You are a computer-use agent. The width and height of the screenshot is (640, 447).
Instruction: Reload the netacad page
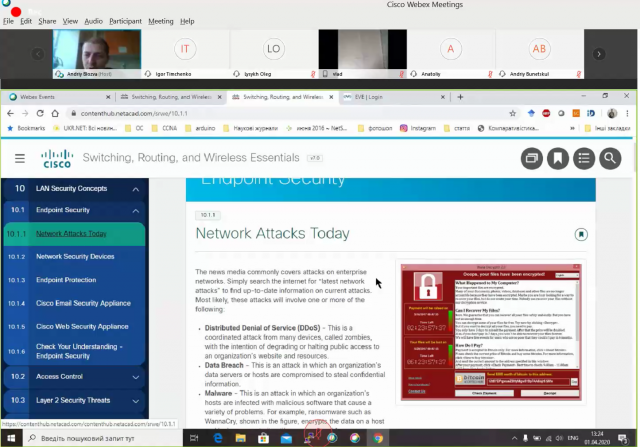(x=40, y=113)
